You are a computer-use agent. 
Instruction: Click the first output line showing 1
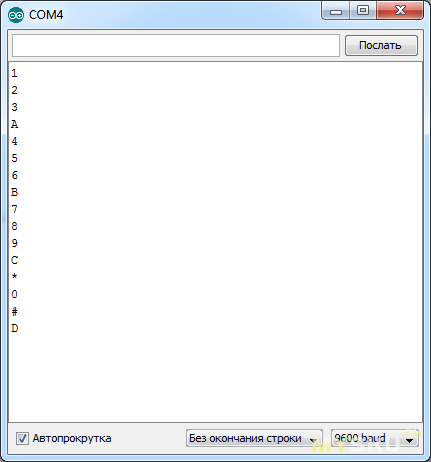click(x=14, y=73)
